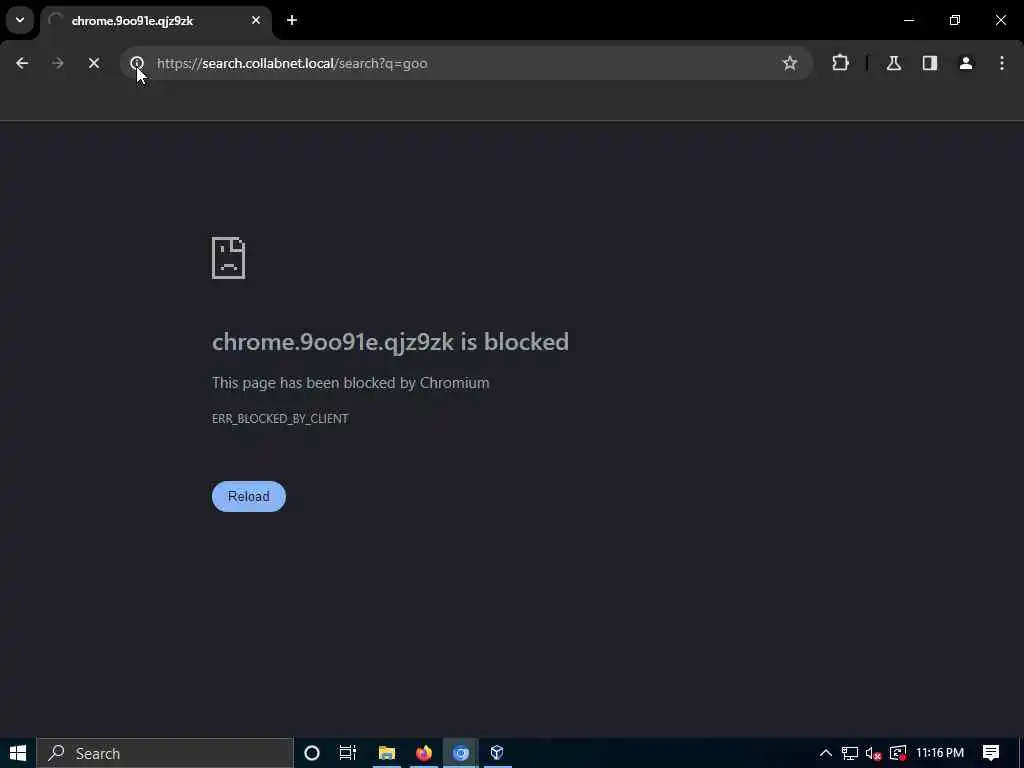Click the back navigation arrow
Screen dimensions: 1024x768
click(22, 63)
